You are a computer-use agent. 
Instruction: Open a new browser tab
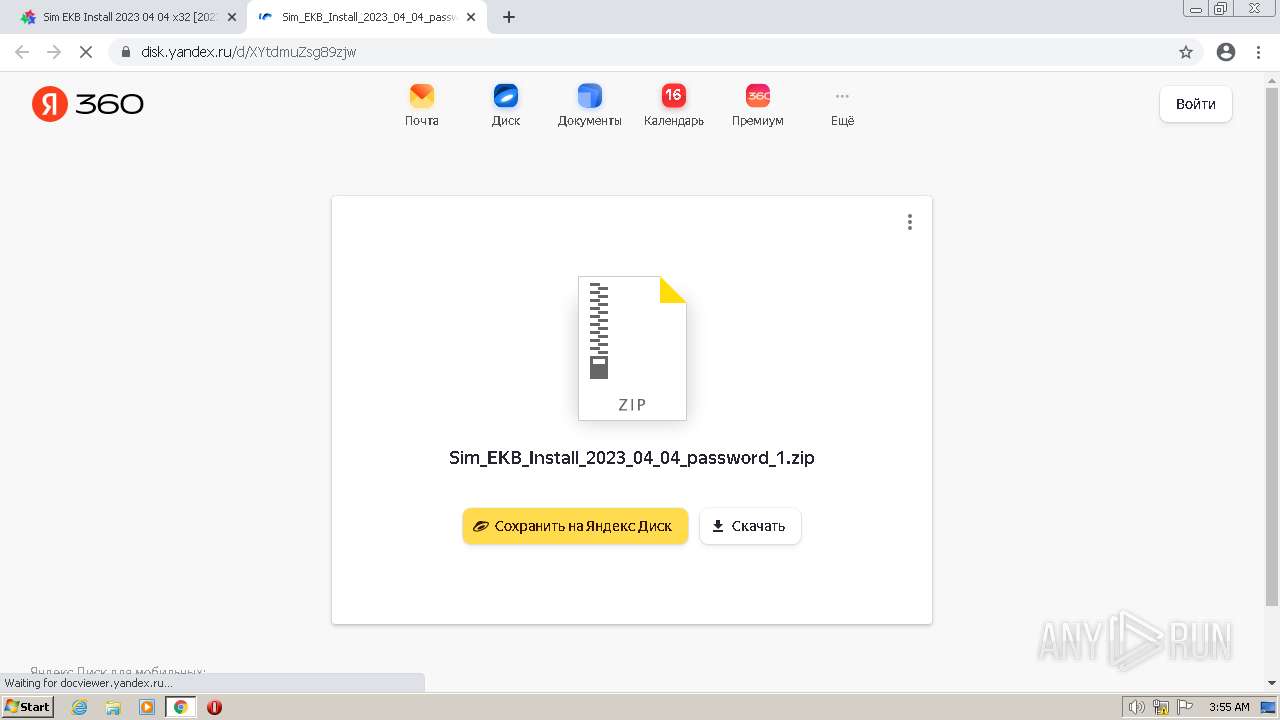coord(509,17)
